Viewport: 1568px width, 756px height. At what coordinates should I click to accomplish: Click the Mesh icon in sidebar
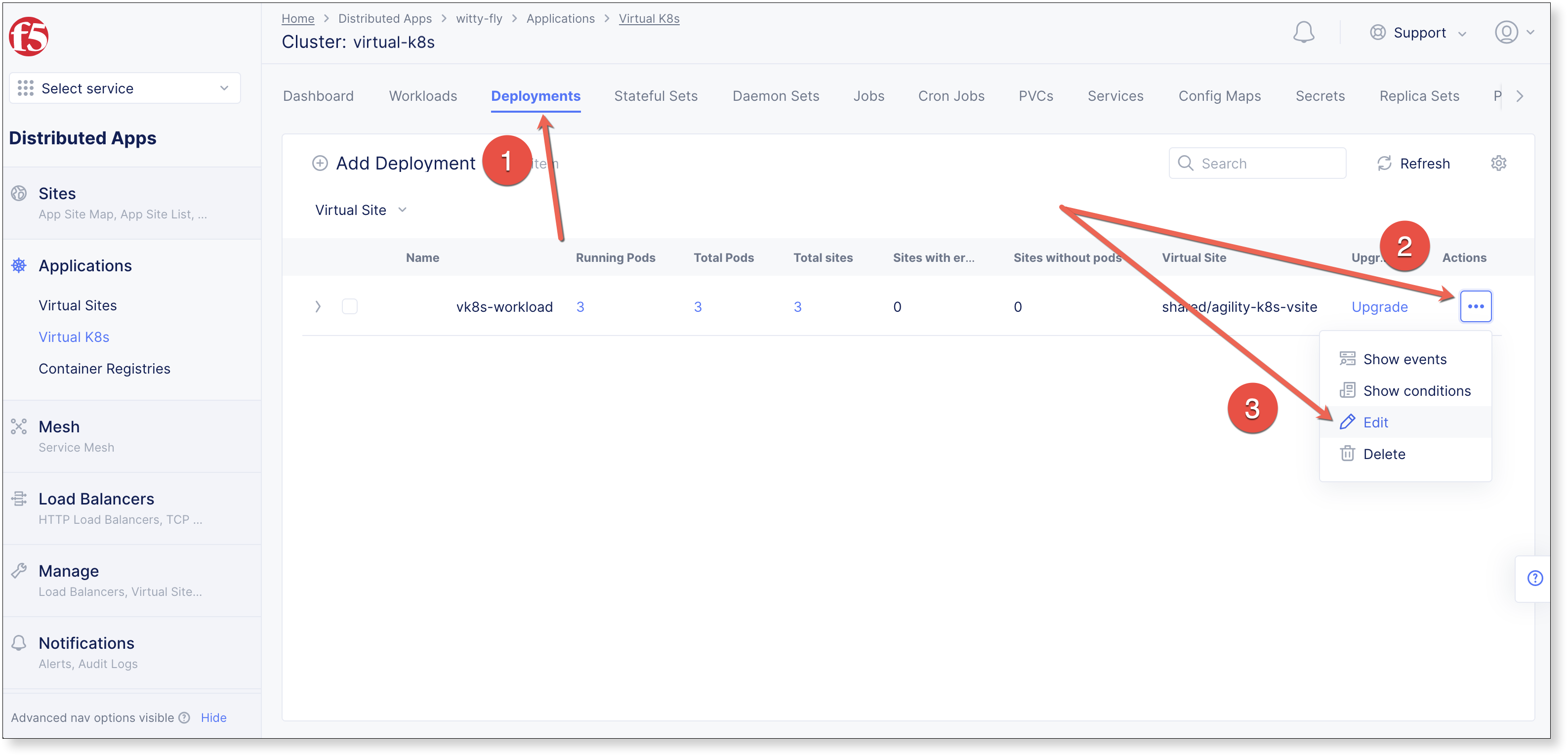19,427
